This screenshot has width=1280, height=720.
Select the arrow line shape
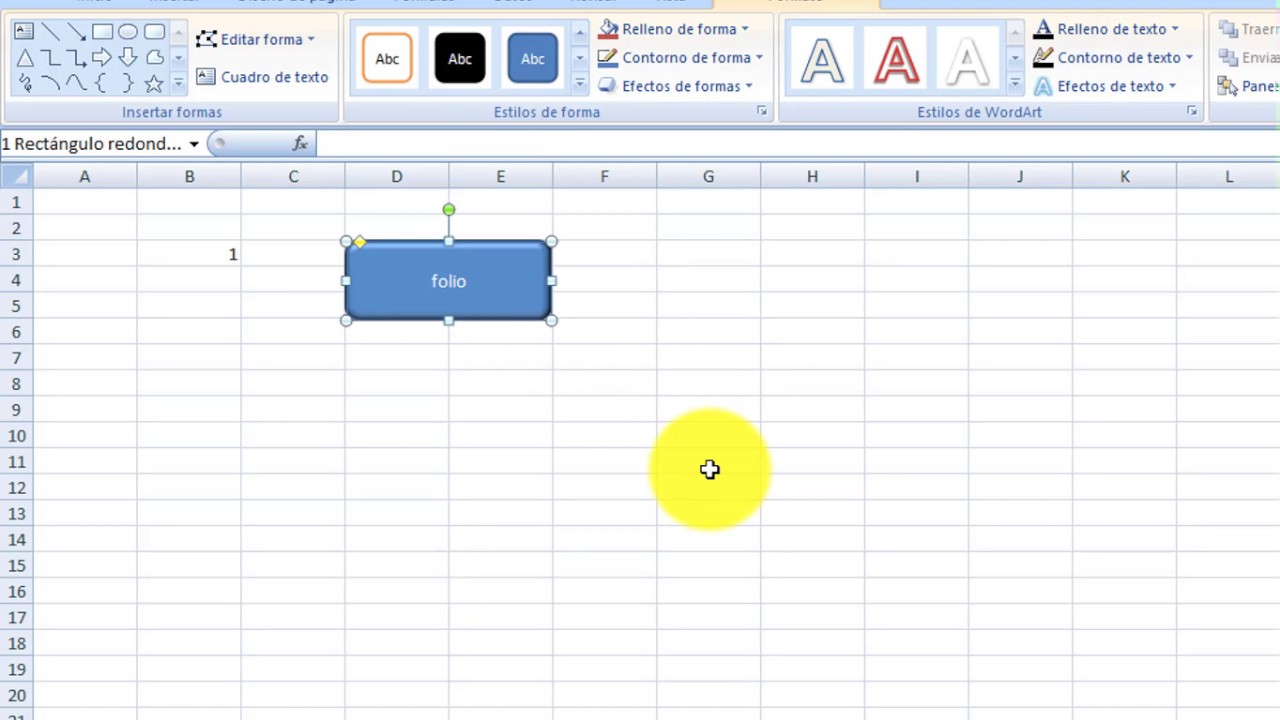tap(76, 31)
